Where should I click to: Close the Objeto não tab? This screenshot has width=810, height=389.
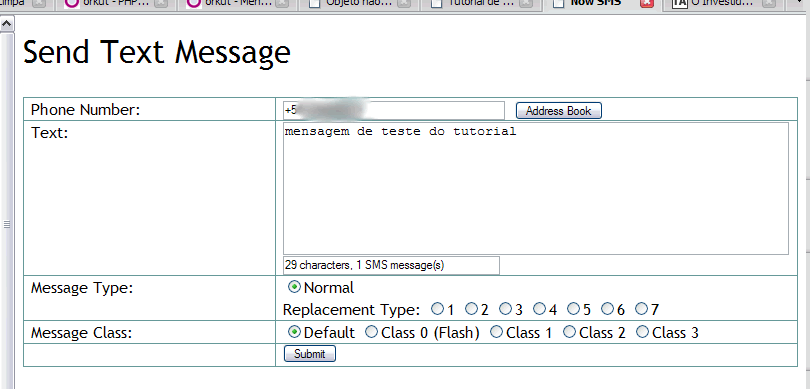pos(404,4)
